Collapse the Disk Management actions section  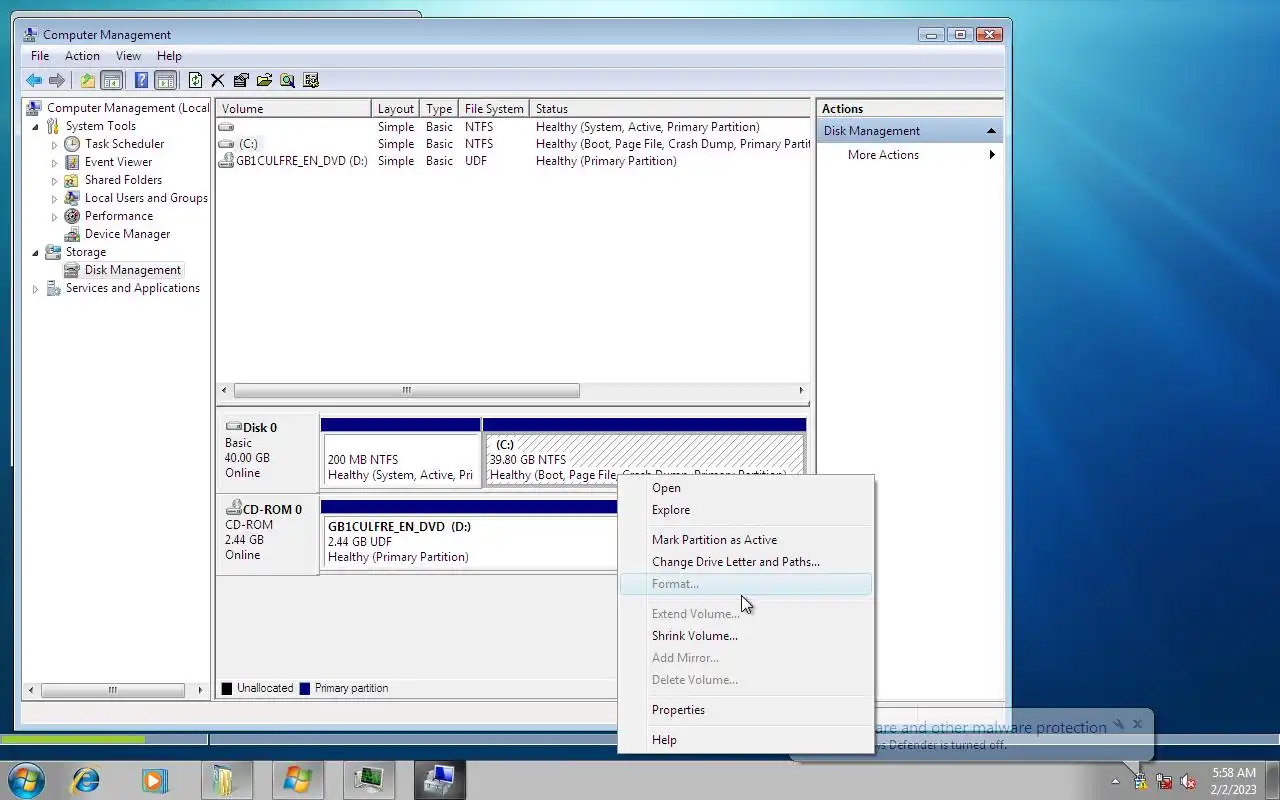point(991,131)
